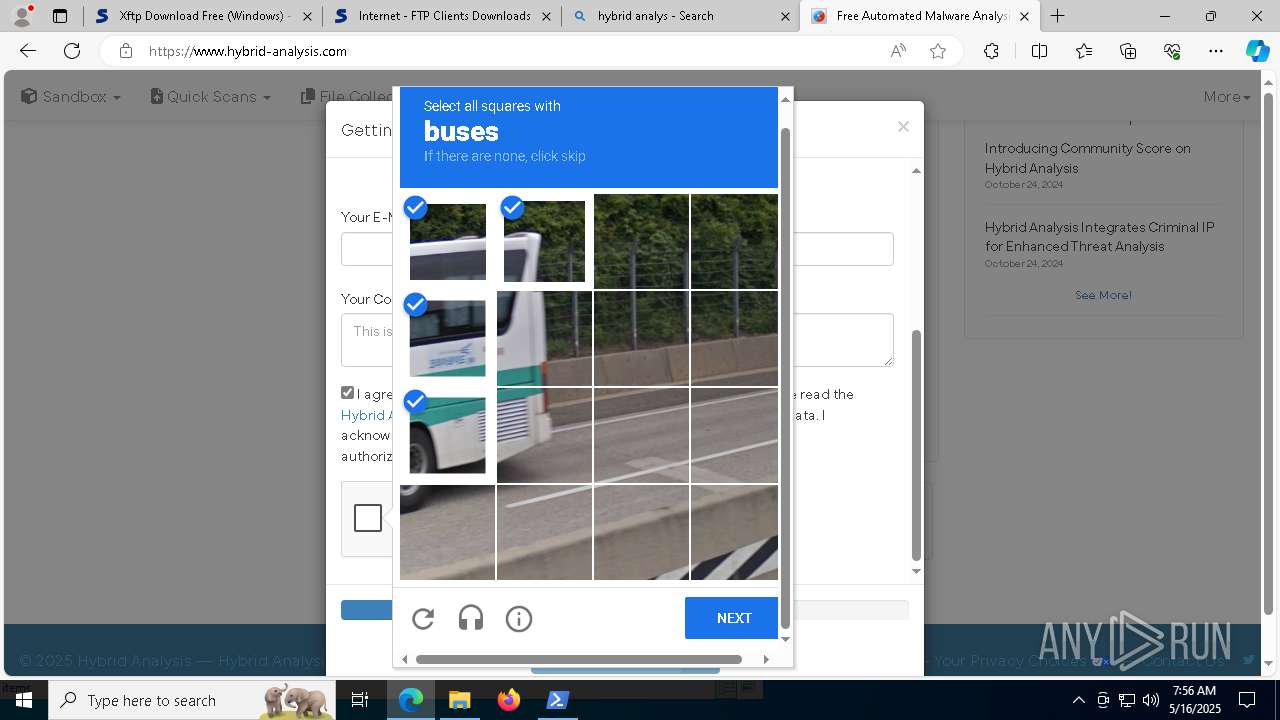1280x720 pixels.
Task: Click captcha horizontal scrollbar
Action: coord(578,659)
